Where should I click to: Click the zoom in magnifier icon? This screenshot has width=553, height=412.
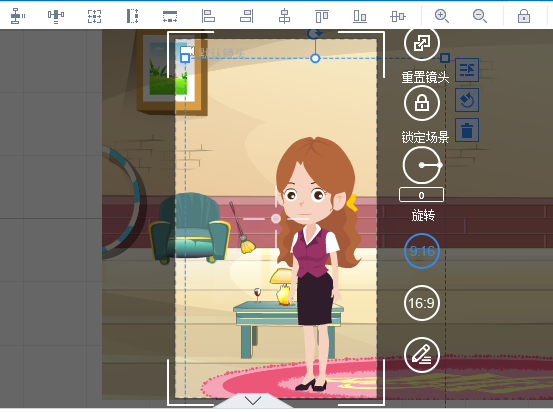point(442,16)
